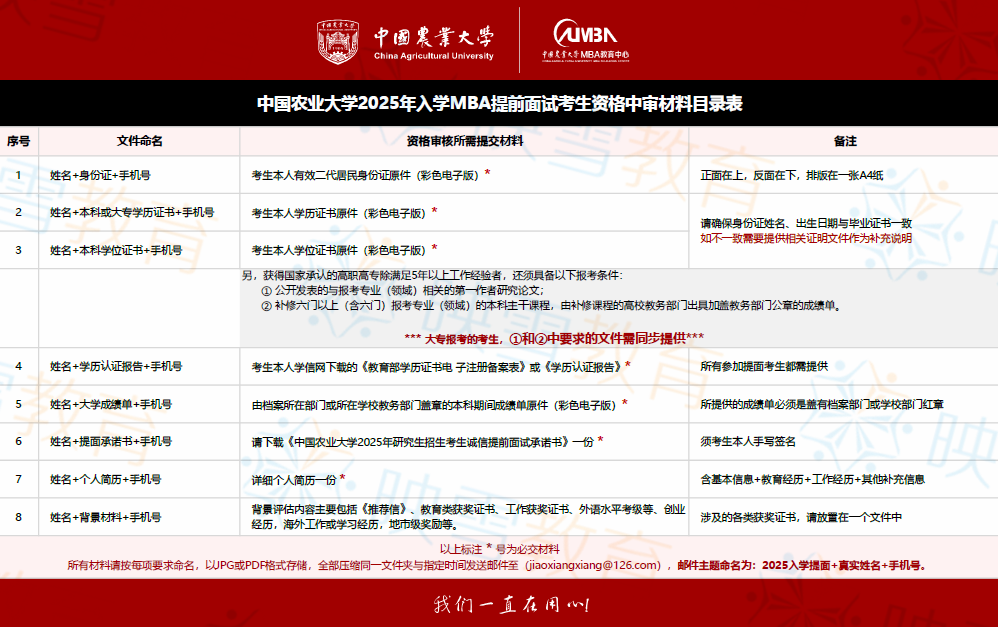The width and height of the screenshot is (998, 627).
Task: Click condition ② about 补修六门以上本科主干课程
Action: [x=552, y=306]
